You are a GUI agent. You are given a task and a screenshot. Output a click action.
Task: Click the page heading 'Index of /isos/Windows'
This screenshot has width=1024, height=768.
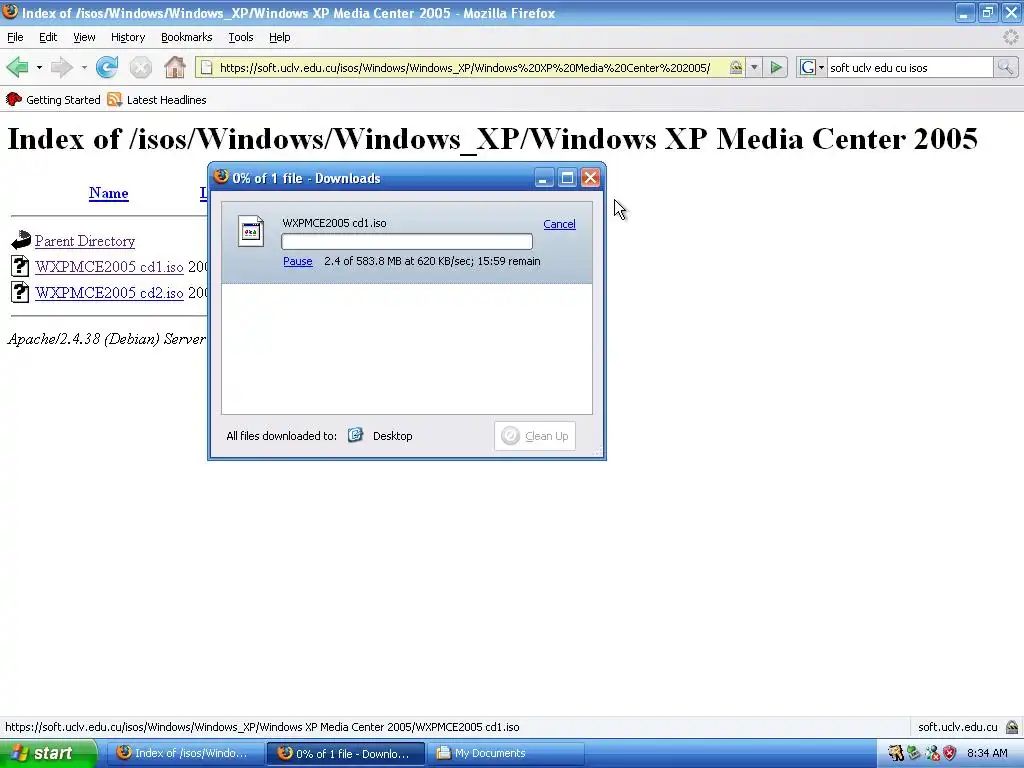click(492, 138)
